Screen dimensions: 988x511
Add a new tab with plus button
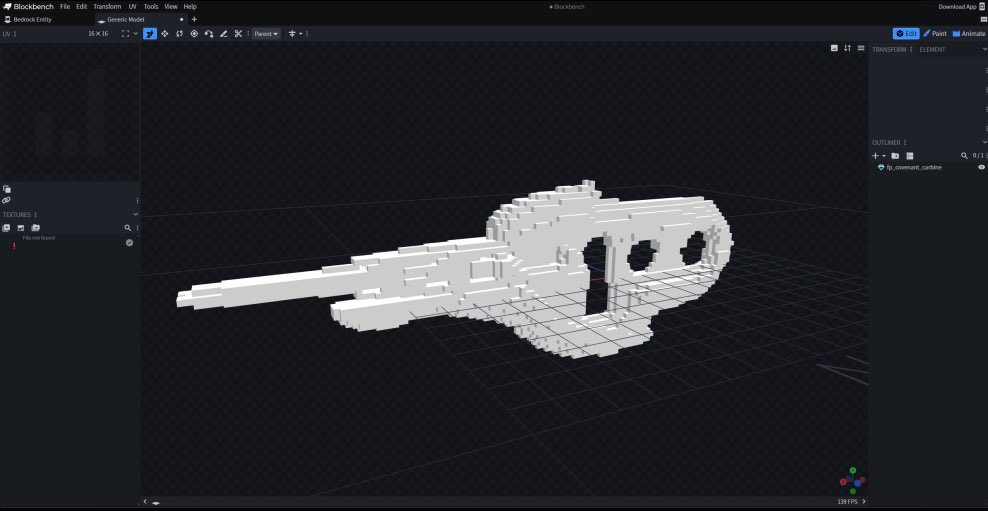(x=194, y=20)
